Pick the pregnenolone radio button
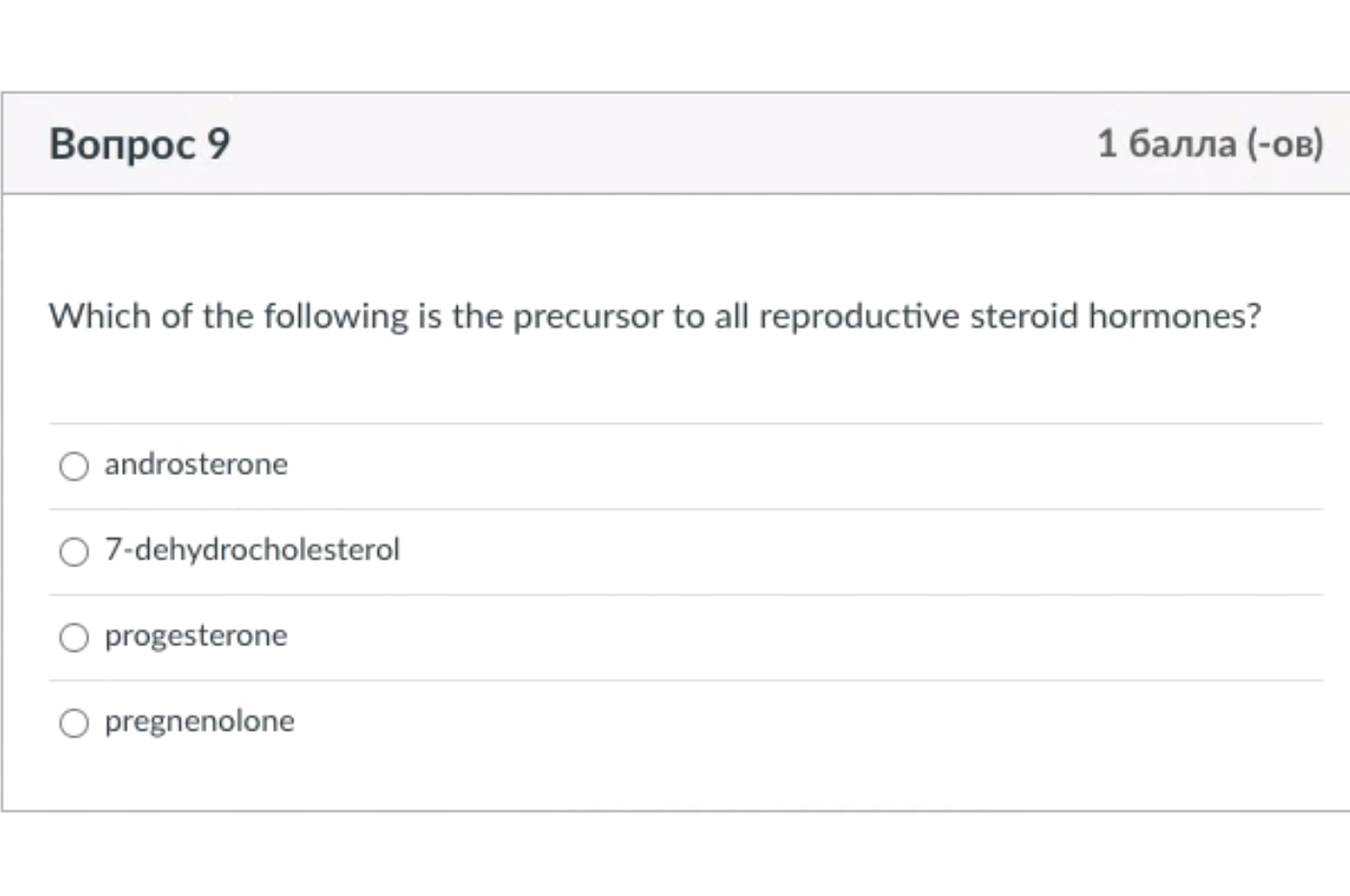Image resolution: width=1350 pixels, height=896 pixels. coord(74,723)
